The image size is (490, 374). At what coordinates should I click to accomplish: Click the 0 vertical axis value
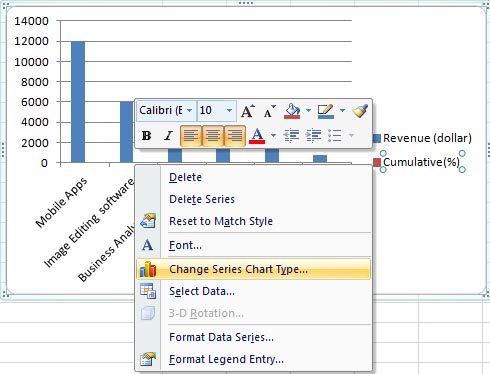click(x=44, y=163)
